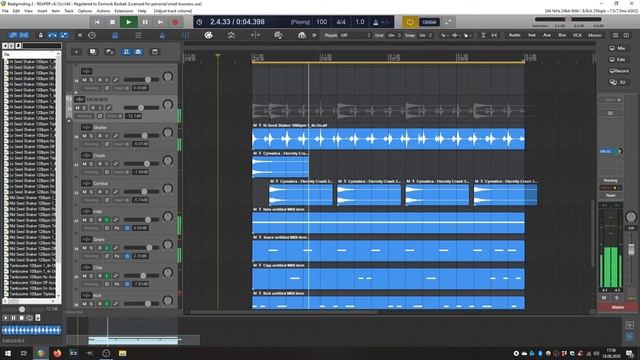The width and height of the screenshot is (640, 360).
Task: Click the I-beam cursor icon in toolbar
Action: 483,36
